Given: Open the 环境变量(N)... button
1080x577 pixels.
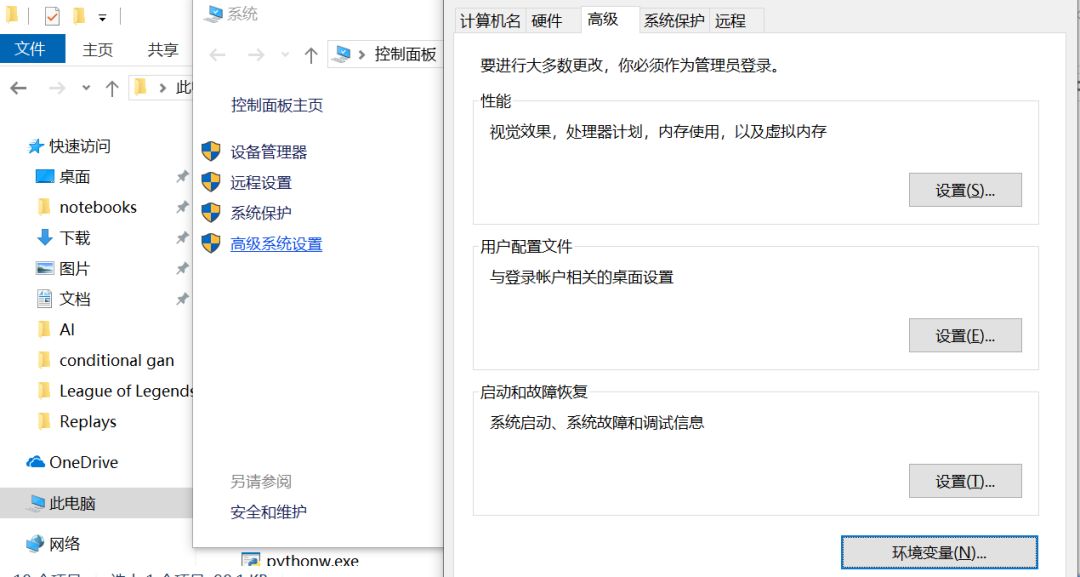Looking at the screenshot, I should tap(939, 552).
